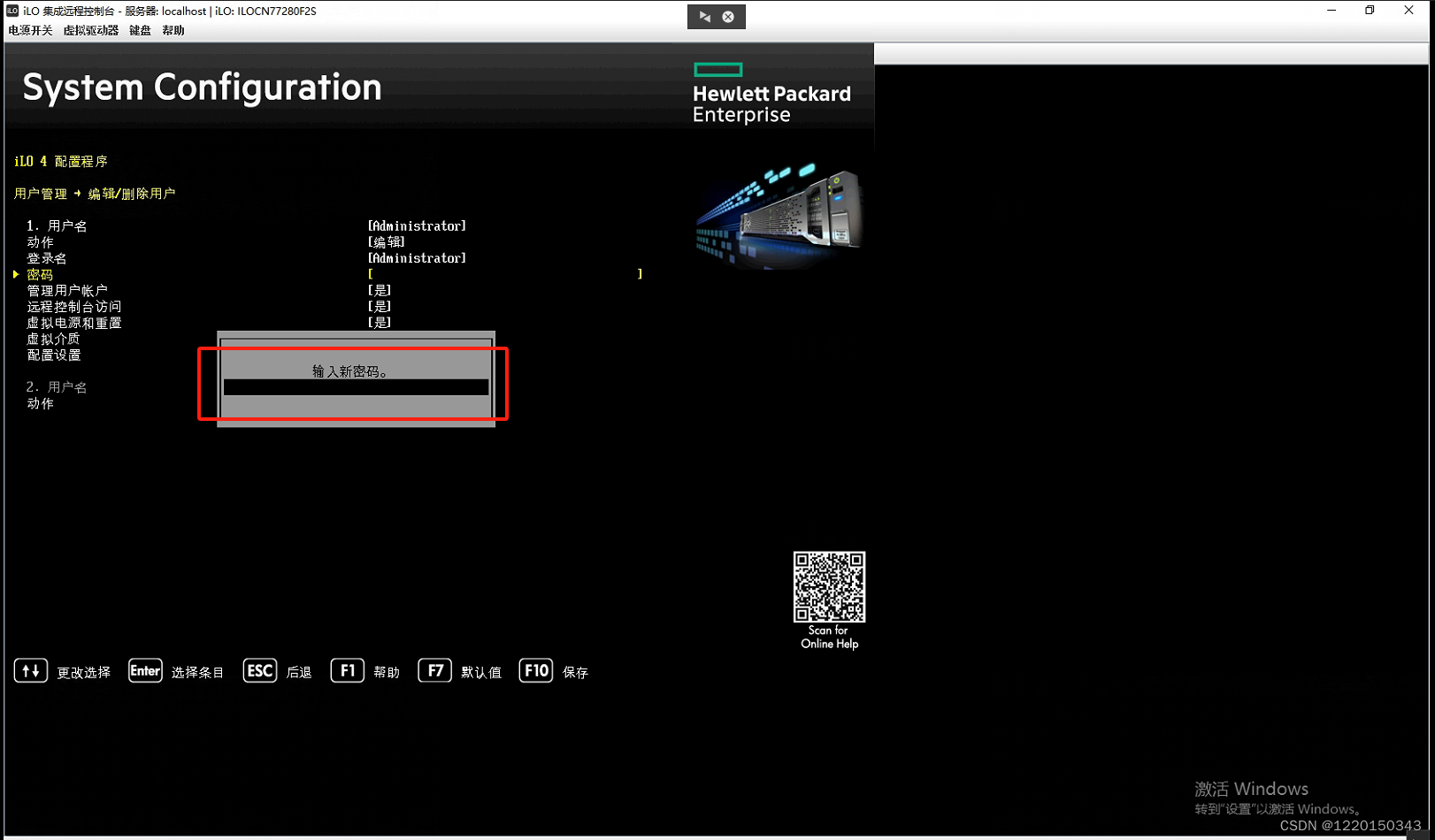Image resolution: width=1435 pixels, height=840 pixels.
Task: Select the 2. 用户名 row
Action: [x=57, y=387]
